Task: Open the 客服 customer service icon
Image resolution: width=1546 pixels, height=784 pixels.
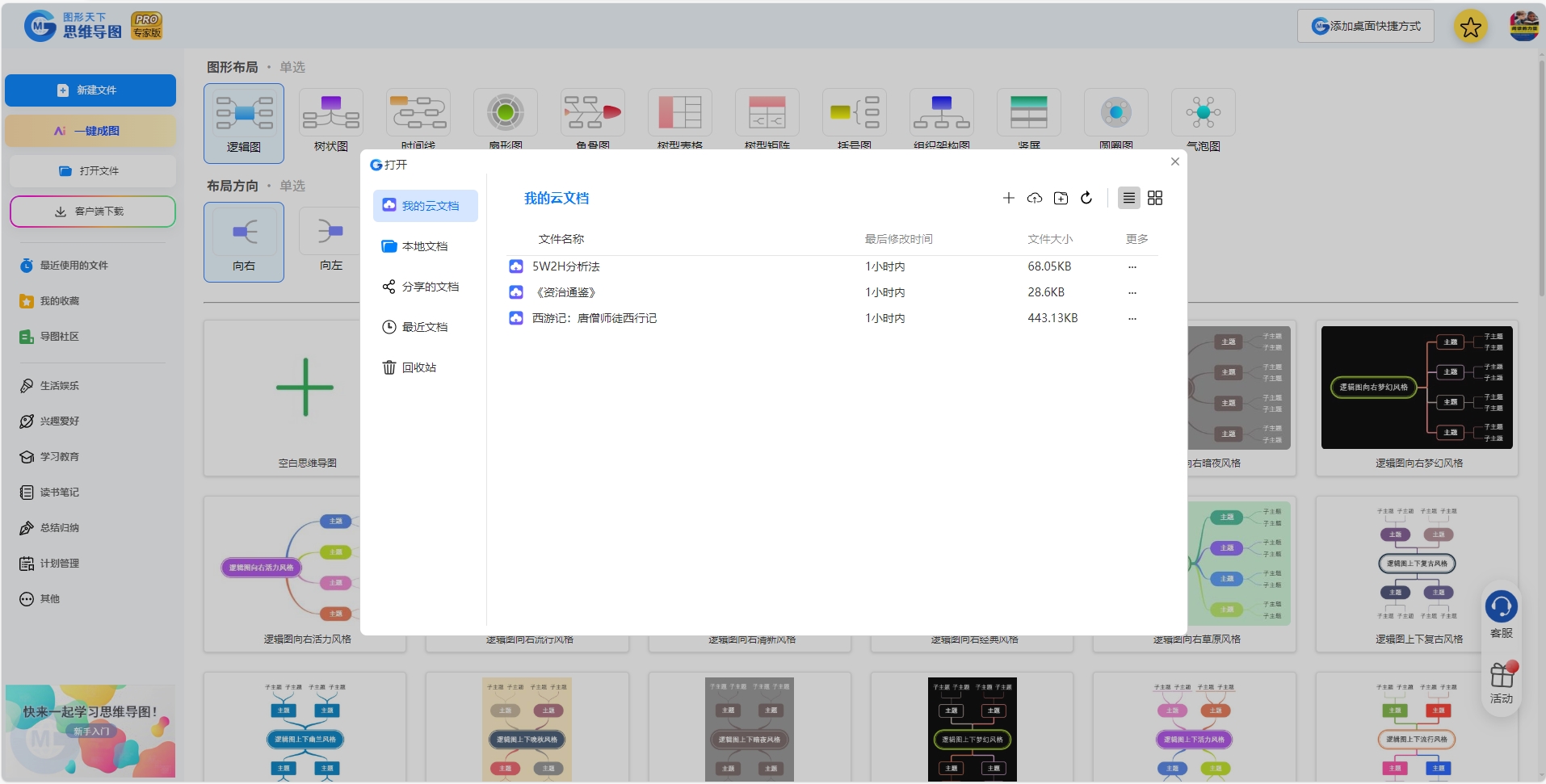Action: pyautogui.click(x=1502, y=614)
